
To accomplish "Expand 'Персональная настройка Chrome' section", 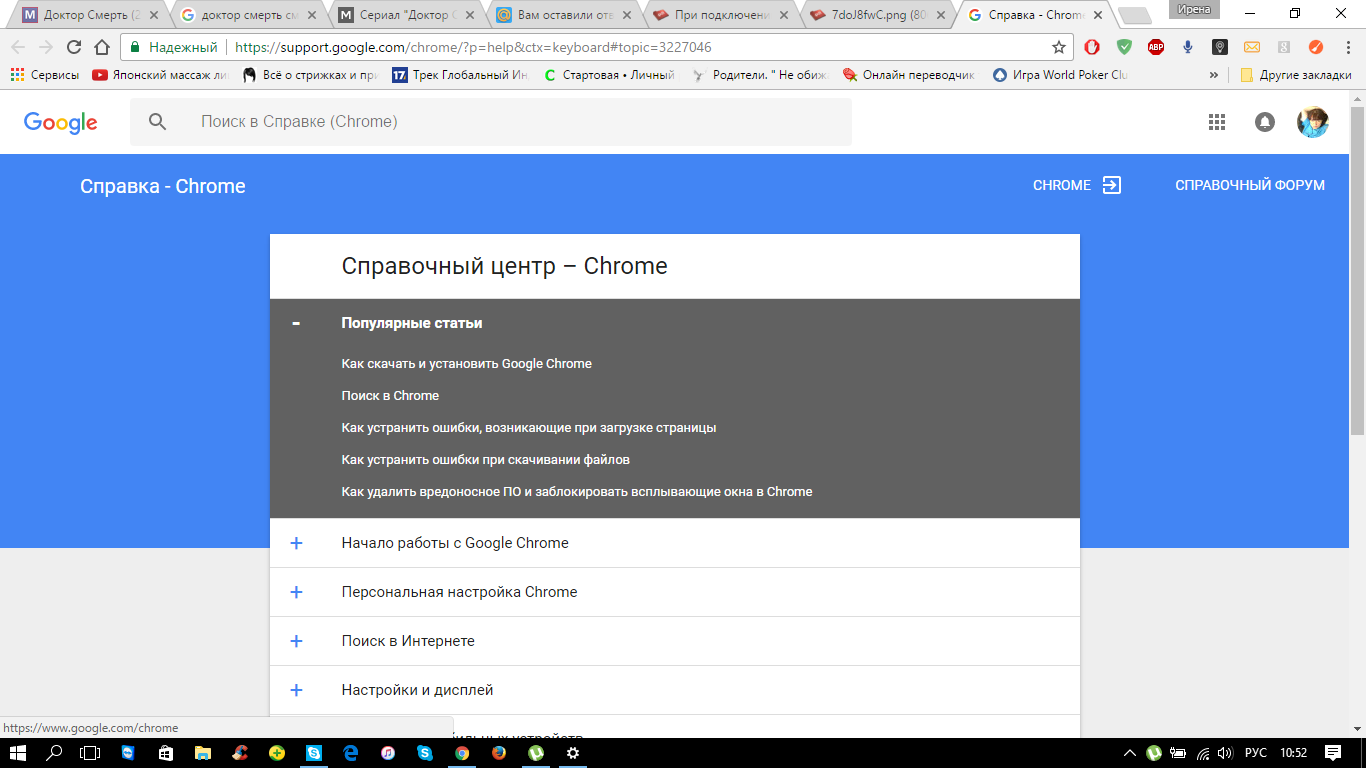I will pos(296,592).
